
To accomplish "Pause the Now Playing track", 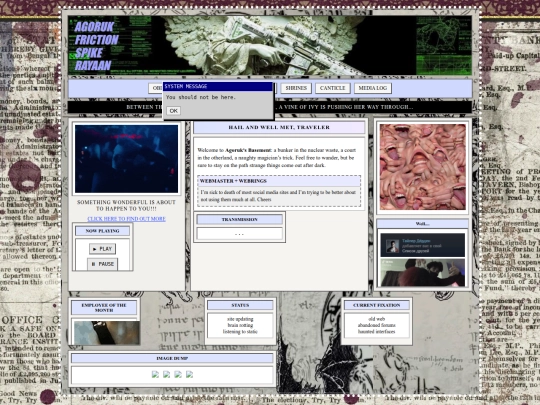I will tap(102, 264).
